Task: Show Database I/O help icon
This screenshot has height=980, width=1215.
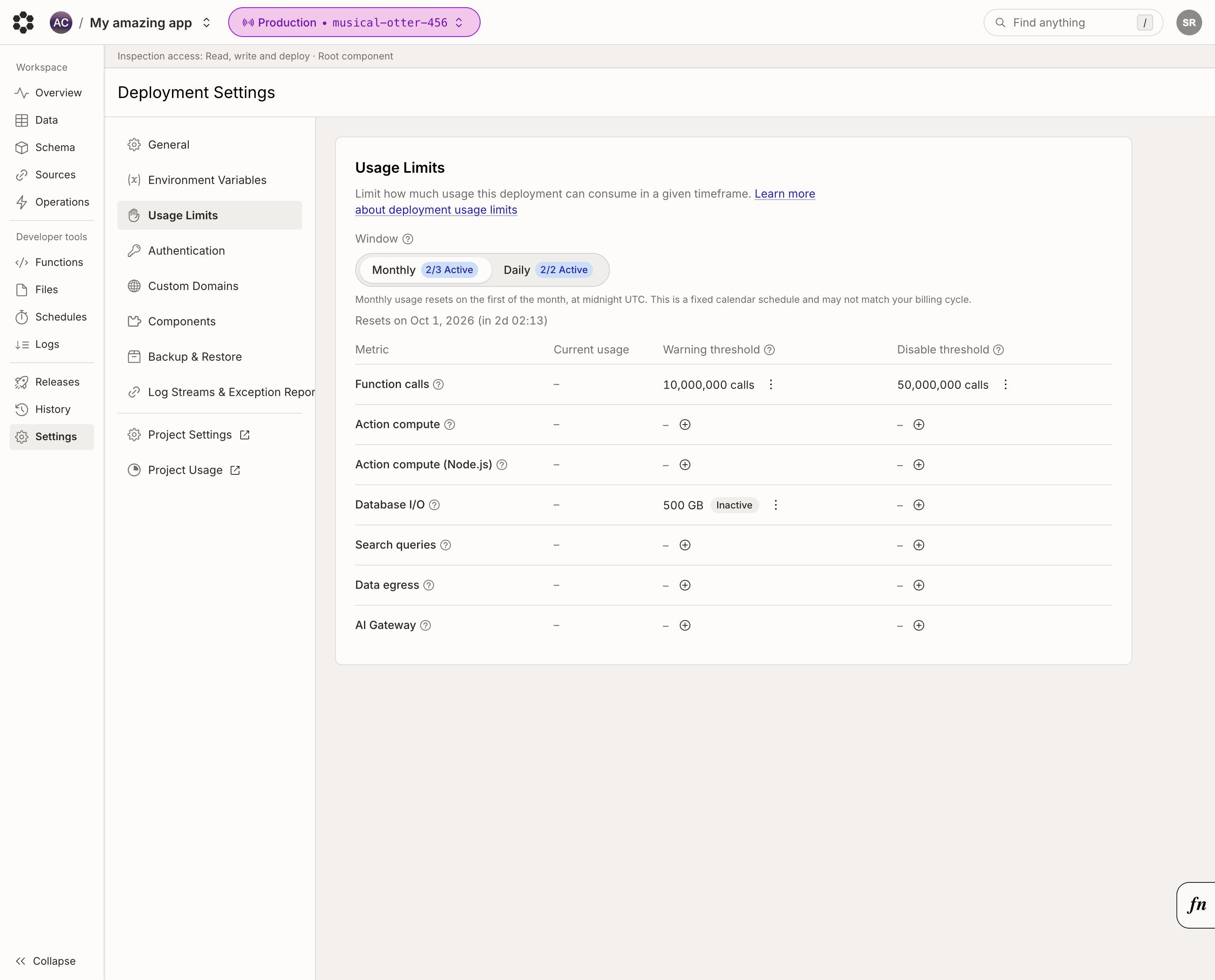Action: click(x=434, y=505)
